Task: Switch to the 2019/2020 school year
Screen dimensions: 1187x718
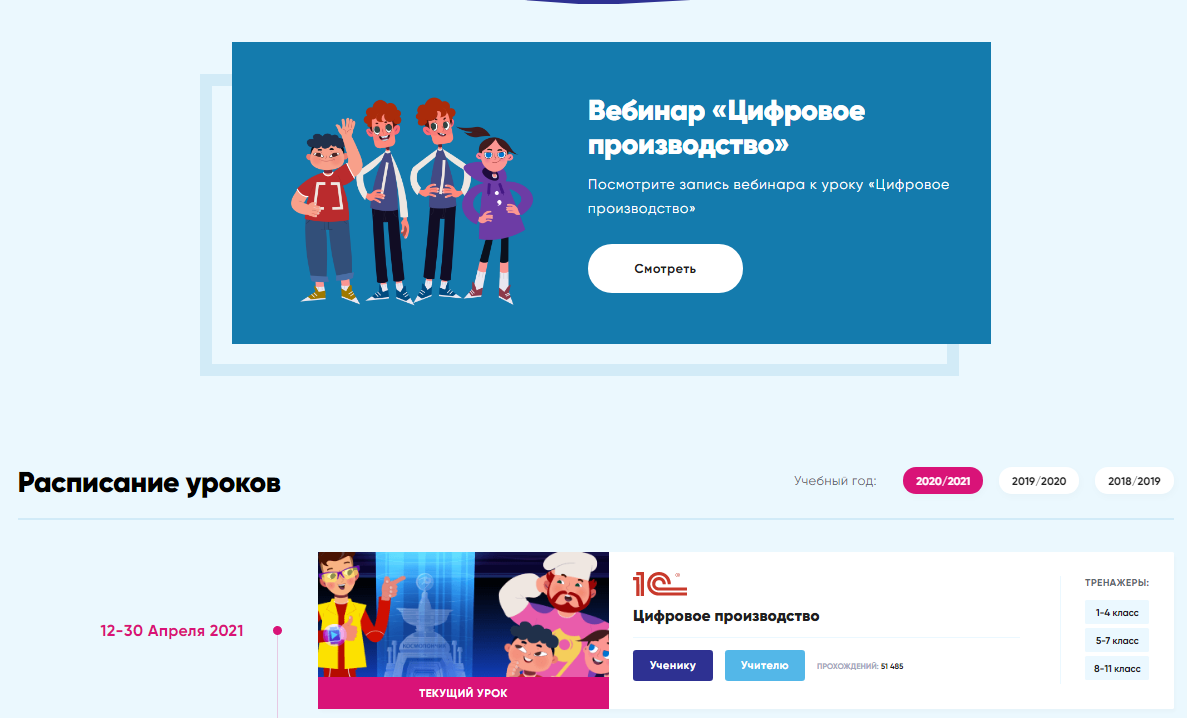Action: tap(1039, 481)
